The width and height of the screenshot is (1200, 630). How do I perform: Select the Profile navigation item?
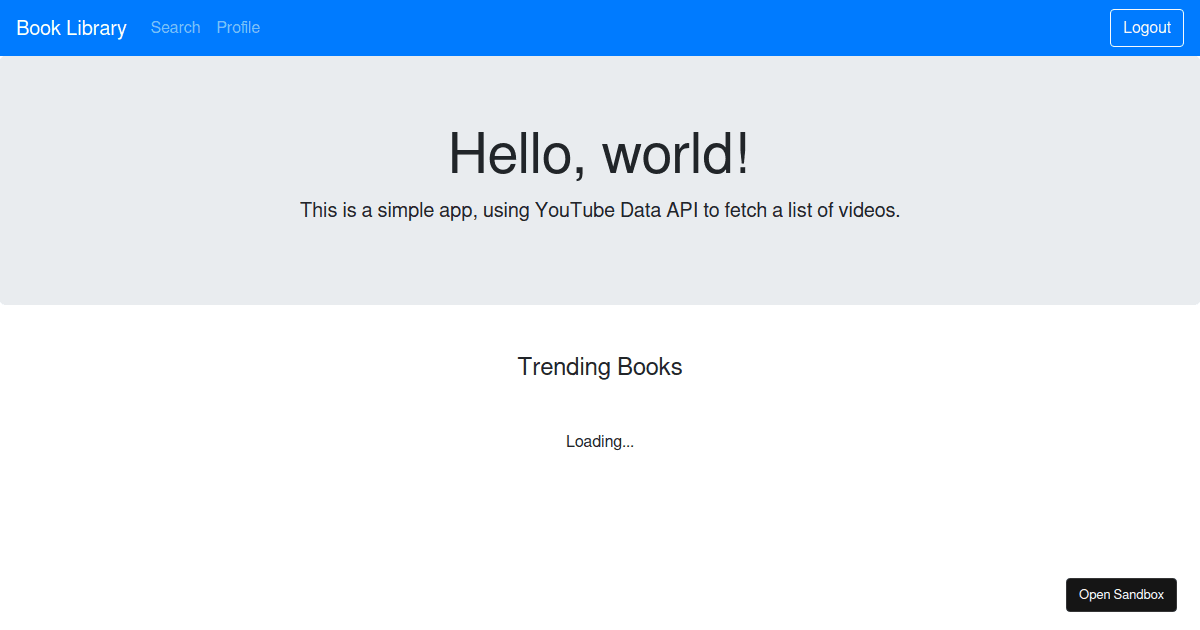(238, 28)
